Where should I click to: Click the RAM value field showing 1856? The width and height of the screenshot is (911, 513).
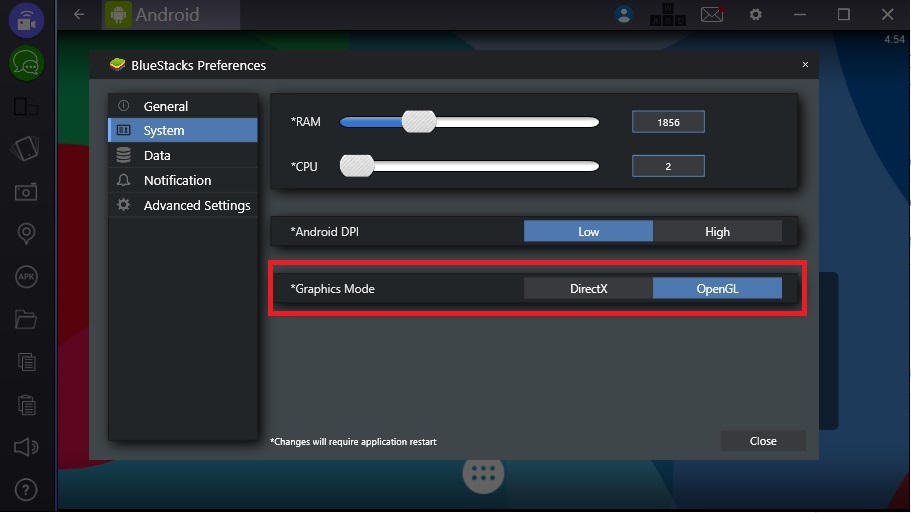668,122
